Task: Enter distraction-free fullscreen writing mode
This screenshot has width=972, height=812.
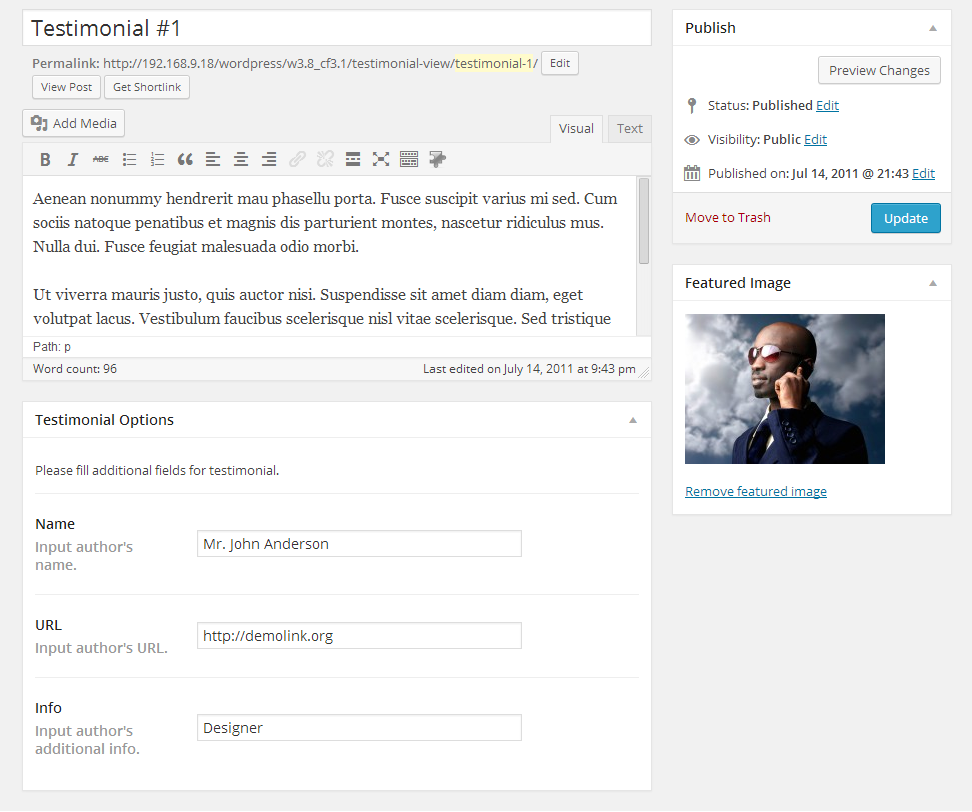Action: [381, 159]
